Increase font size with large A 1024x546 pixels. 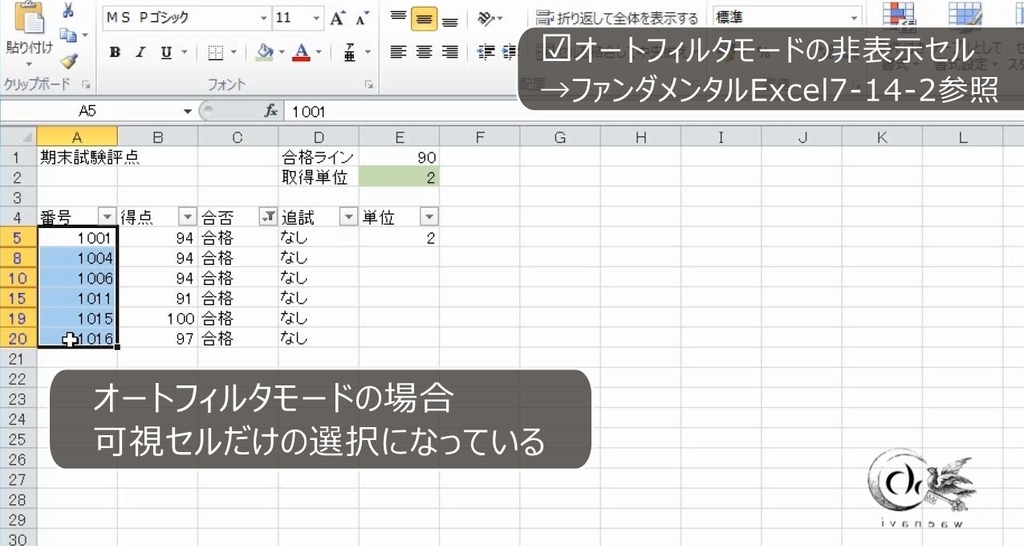point(337,18)
